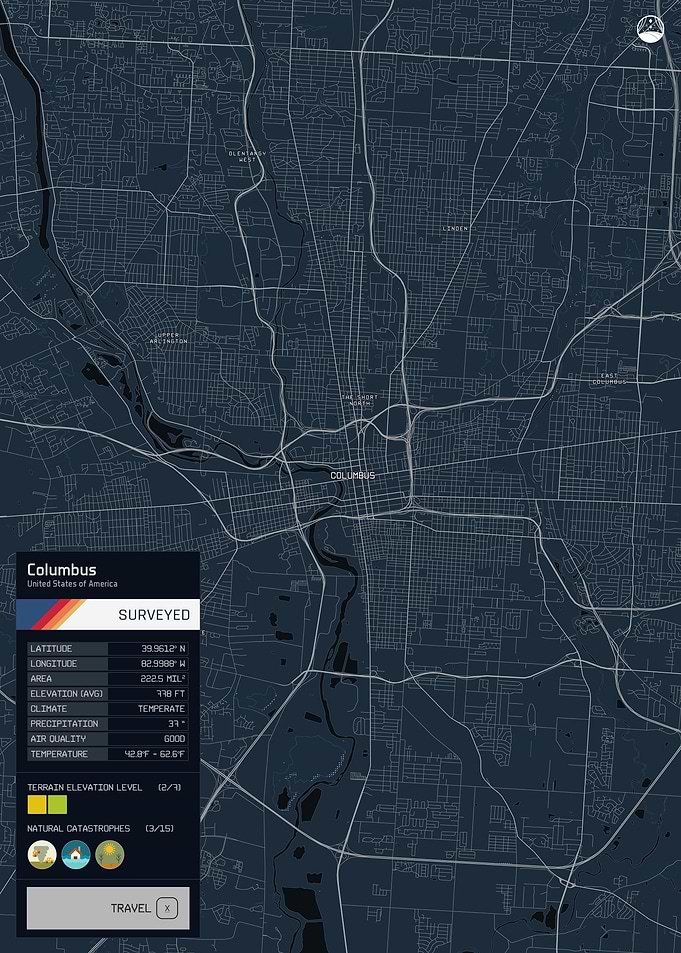This screenshot has height=953, width=681.
Task: Click 'United States of America' subtitle
Action: tap(72, 584)
